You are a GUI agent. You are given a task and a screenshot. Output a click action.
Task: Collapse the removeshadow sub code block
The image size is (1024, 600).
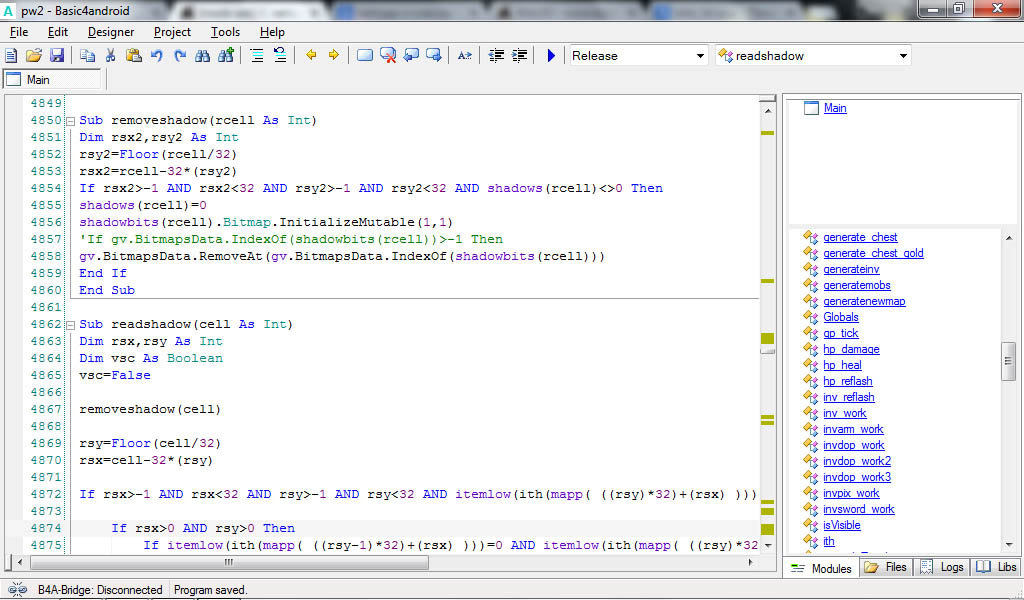(70, 121)
